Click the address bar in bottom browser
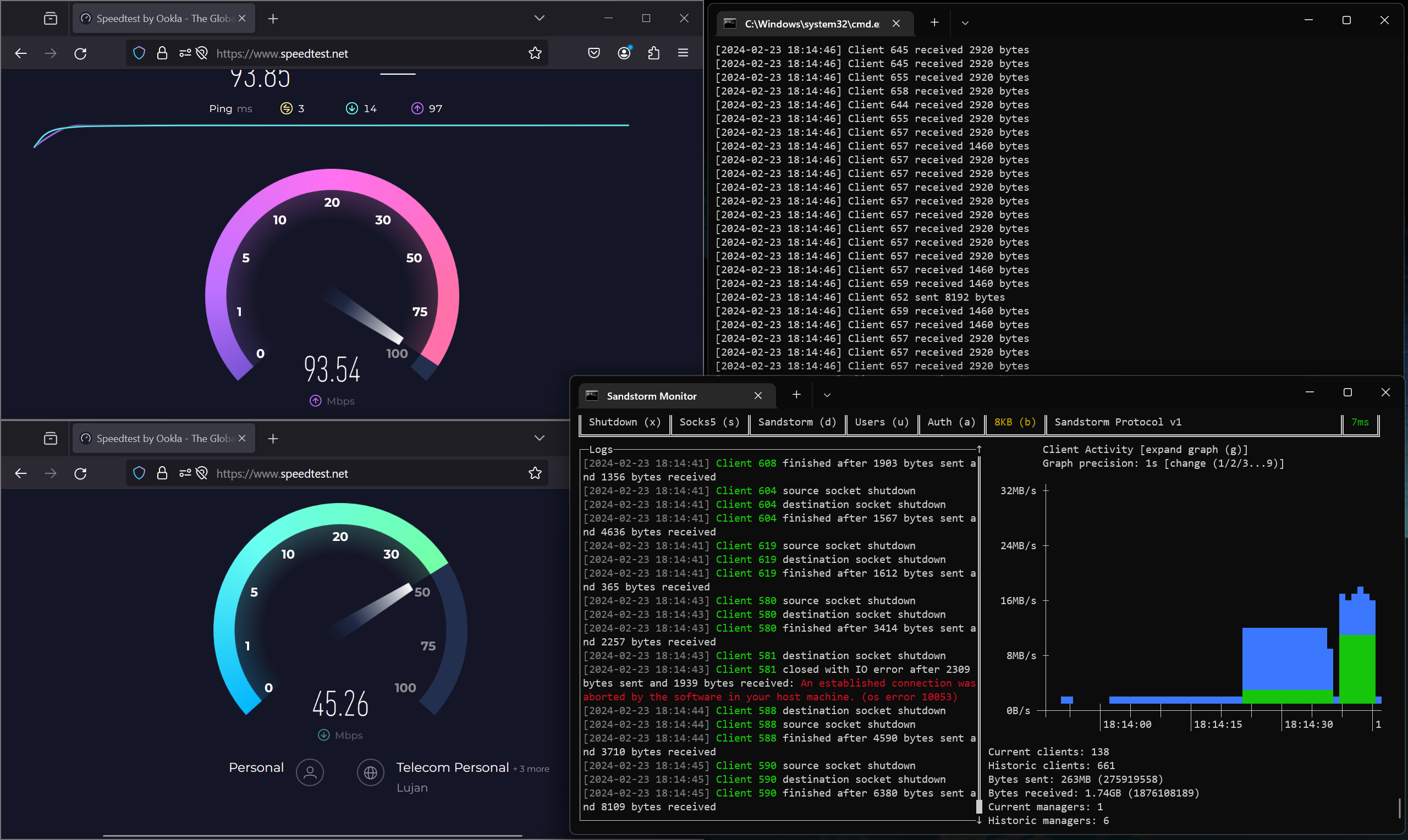Screen dimensions: 1408x840 point(362,473)
